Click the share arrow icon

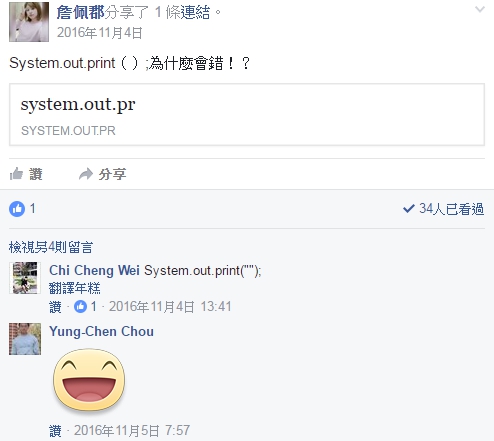[86, 174]
